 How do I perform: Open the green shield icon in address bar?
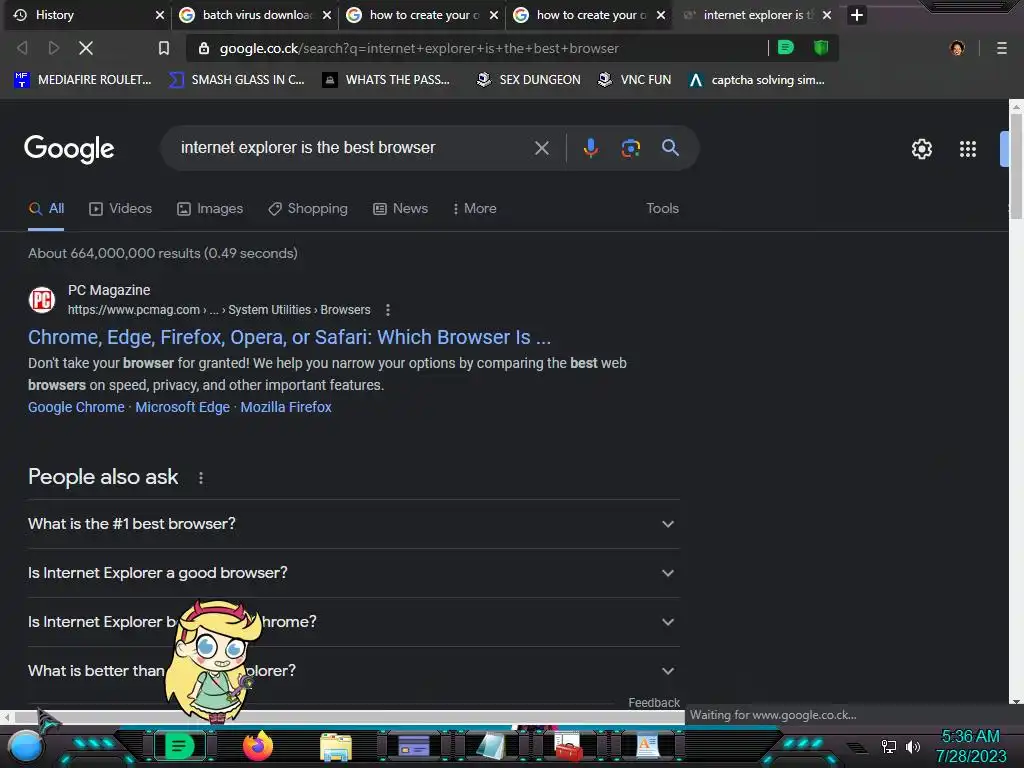click(x=821, y=47)
